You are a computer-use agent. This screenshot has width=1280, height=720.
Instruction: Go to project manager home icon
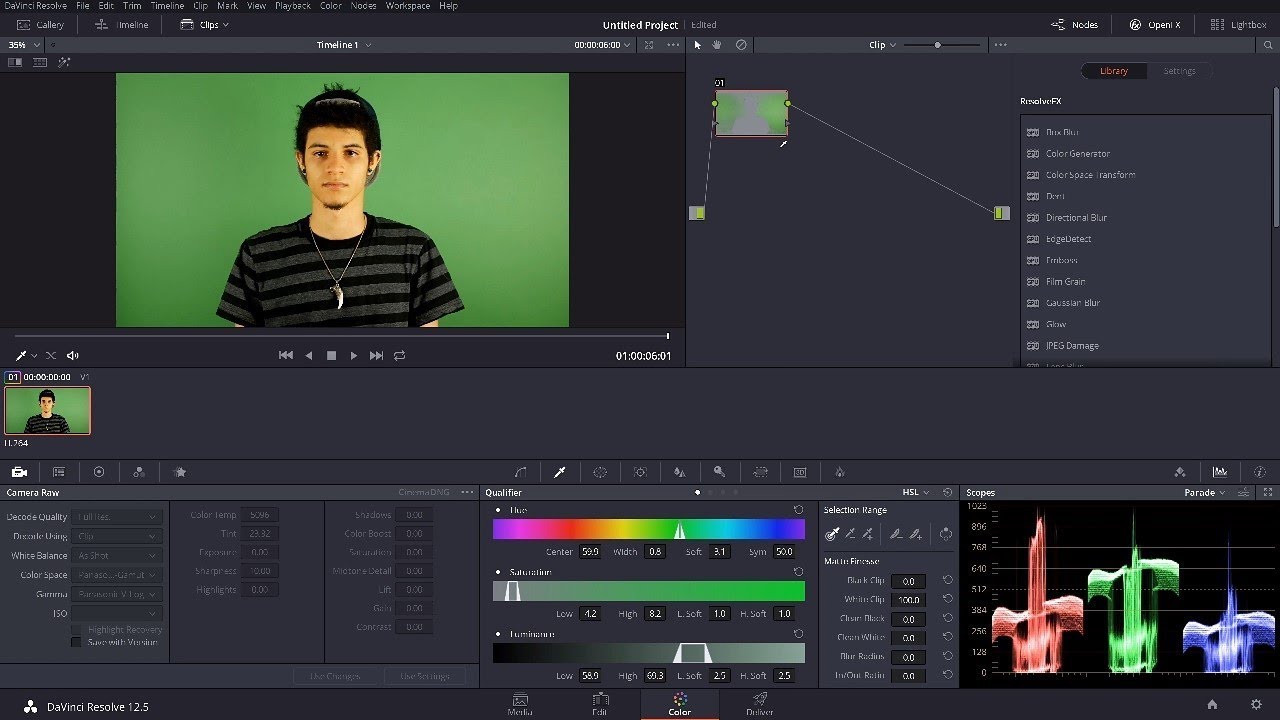point(1212,705)
